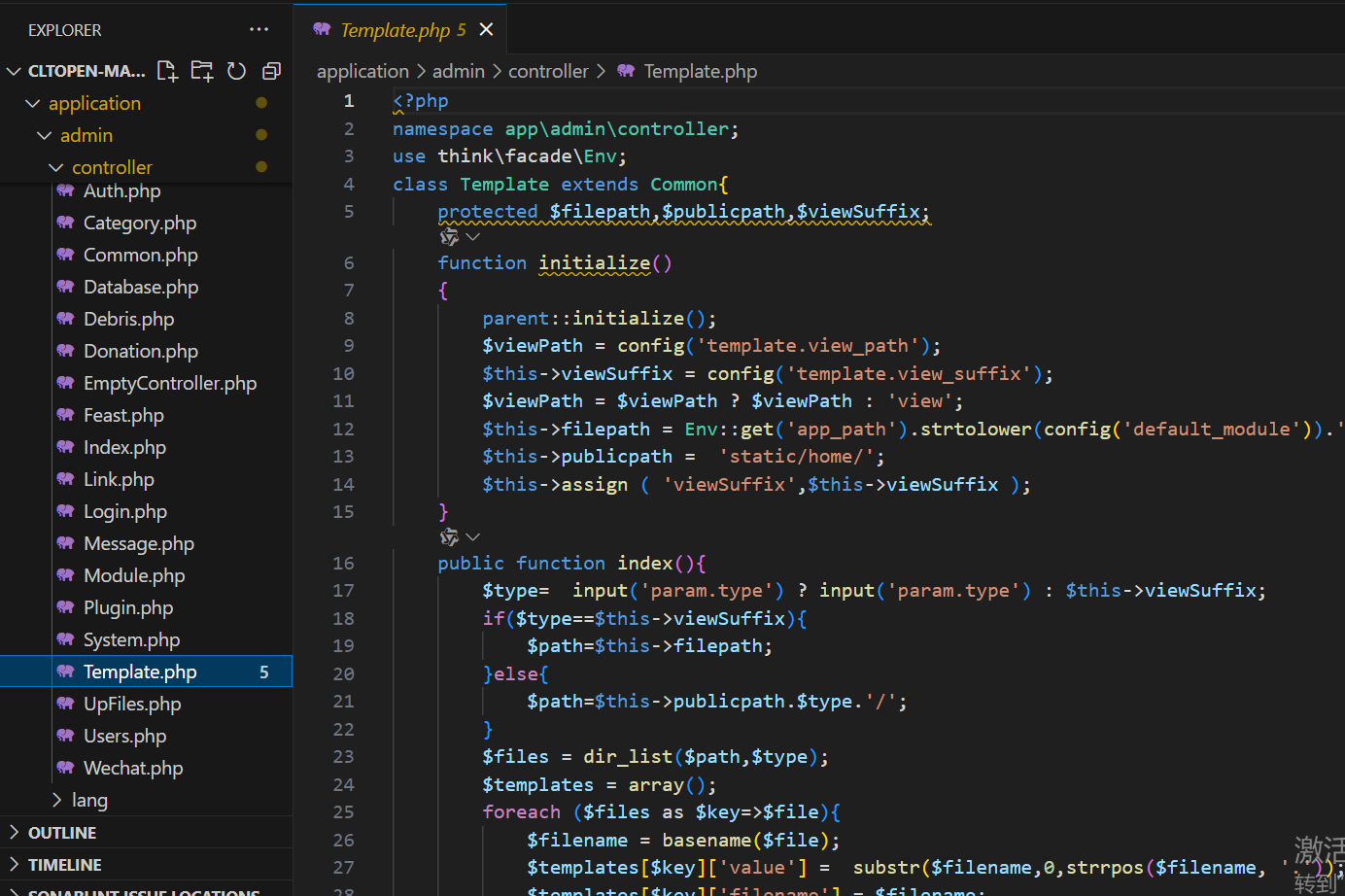Open the code lens dropdown chevron above index function
This screenshot has width=1345, height=896.
(x=473, y=537)
